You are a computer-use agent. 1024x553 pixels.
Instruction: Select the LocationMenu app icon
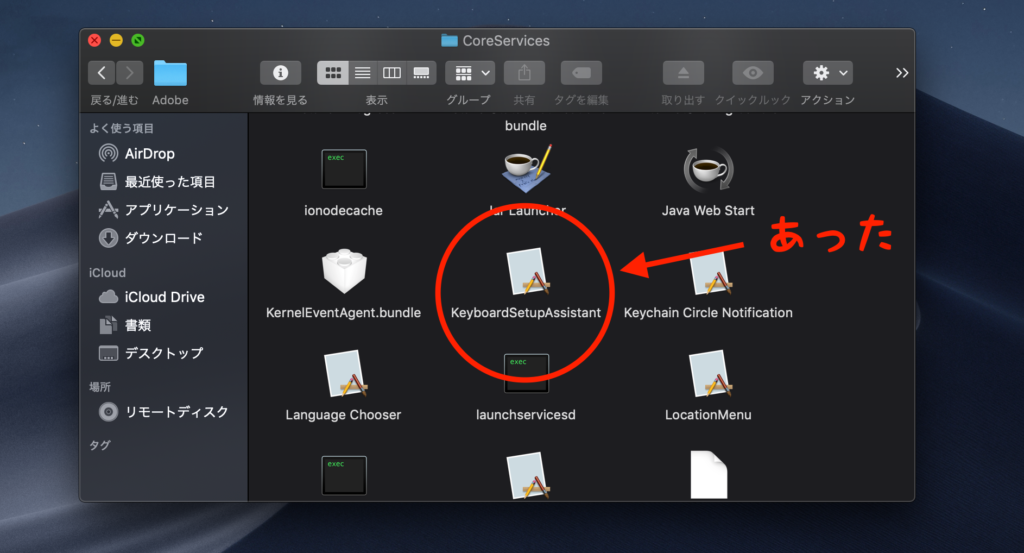(711, 374)
